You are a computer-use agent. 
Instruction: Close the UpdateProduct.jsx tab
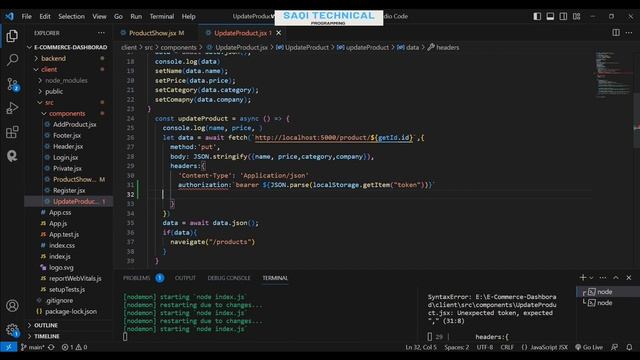(x=278, y=33)
